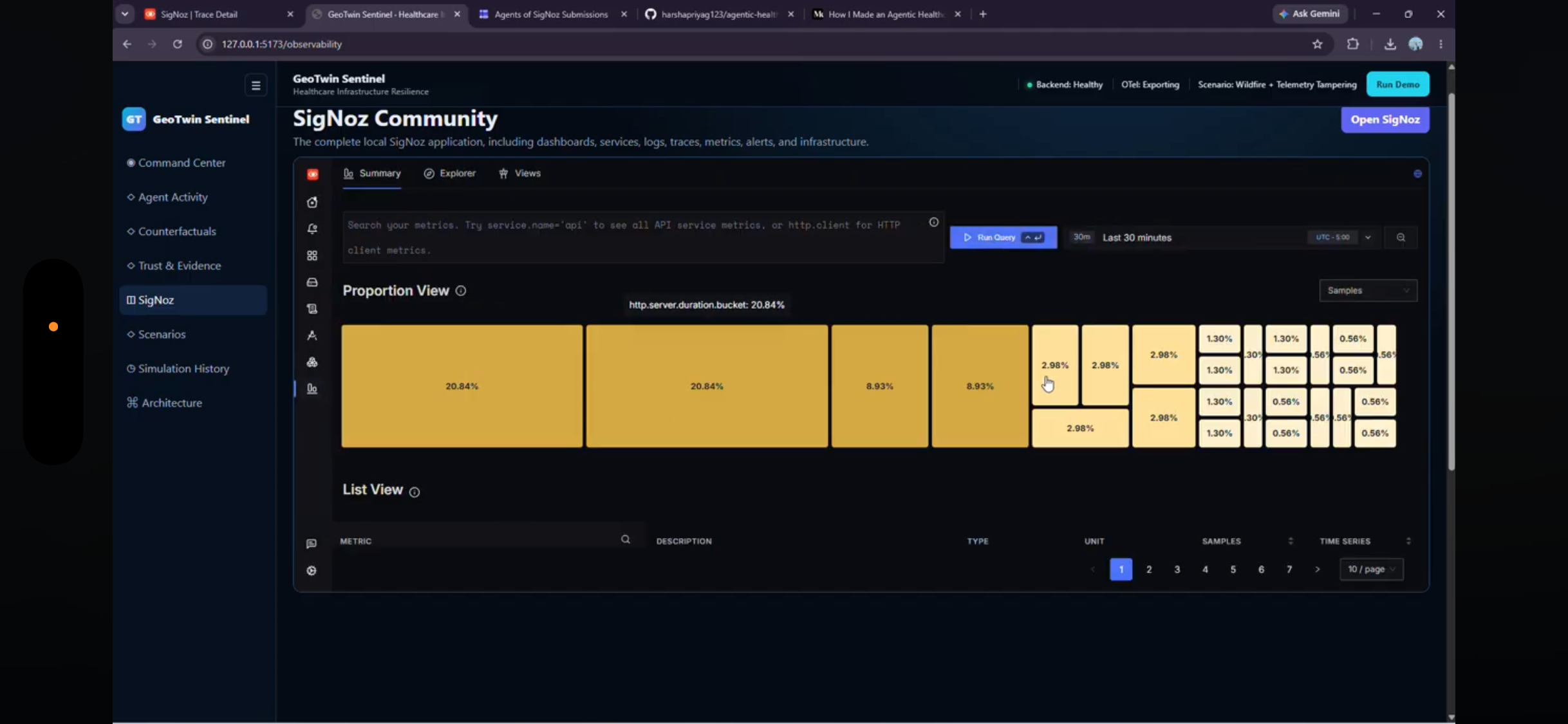The image size is (1568, 724).
Task: Switch to the Summary tab
Action: [x=372, y=173]
